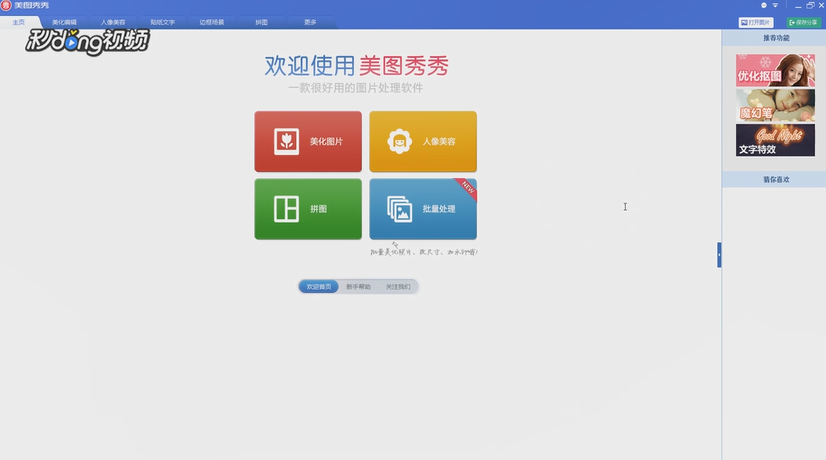Minimize the Meitu XiuXiu window
Image resolution: width=826 pixels, height=460 pixels.
798,6
